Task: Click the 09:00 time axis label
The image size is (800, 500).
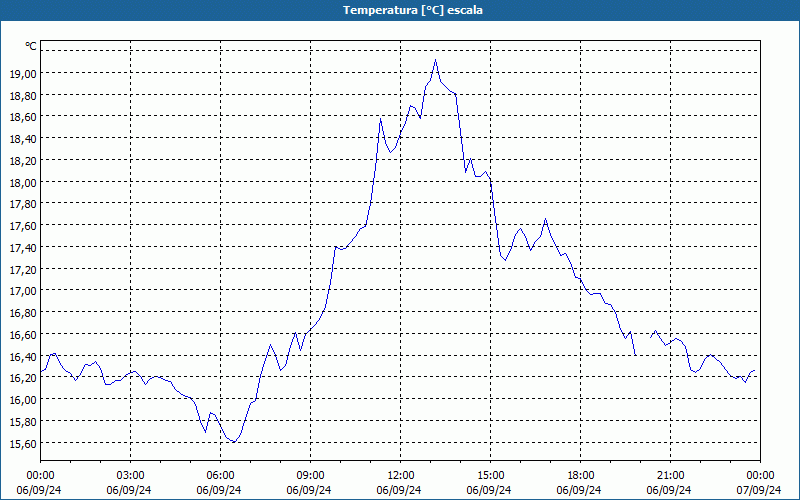Action: (310, 476)
